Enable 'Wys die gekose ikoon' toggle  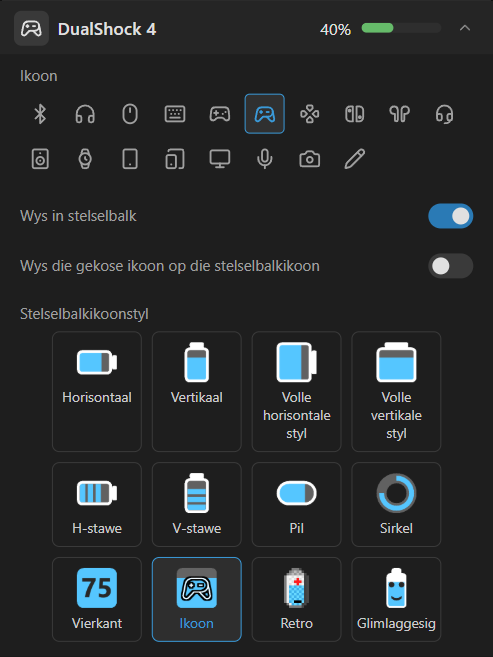(x=451, y=266)
